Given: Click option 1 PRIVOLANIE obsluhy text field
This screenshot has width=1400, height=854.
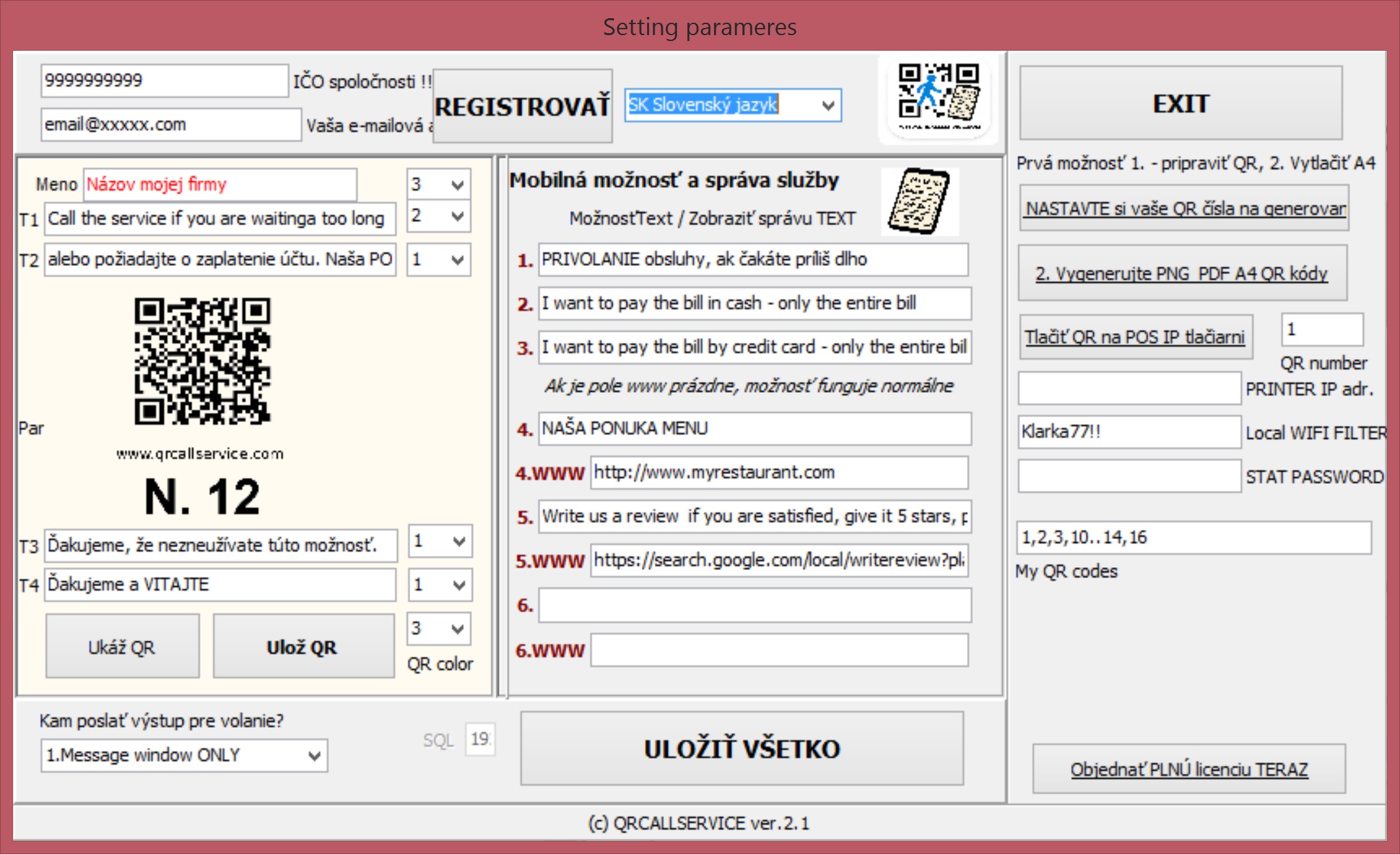Looking at the screenshot, I should point(753,260).
